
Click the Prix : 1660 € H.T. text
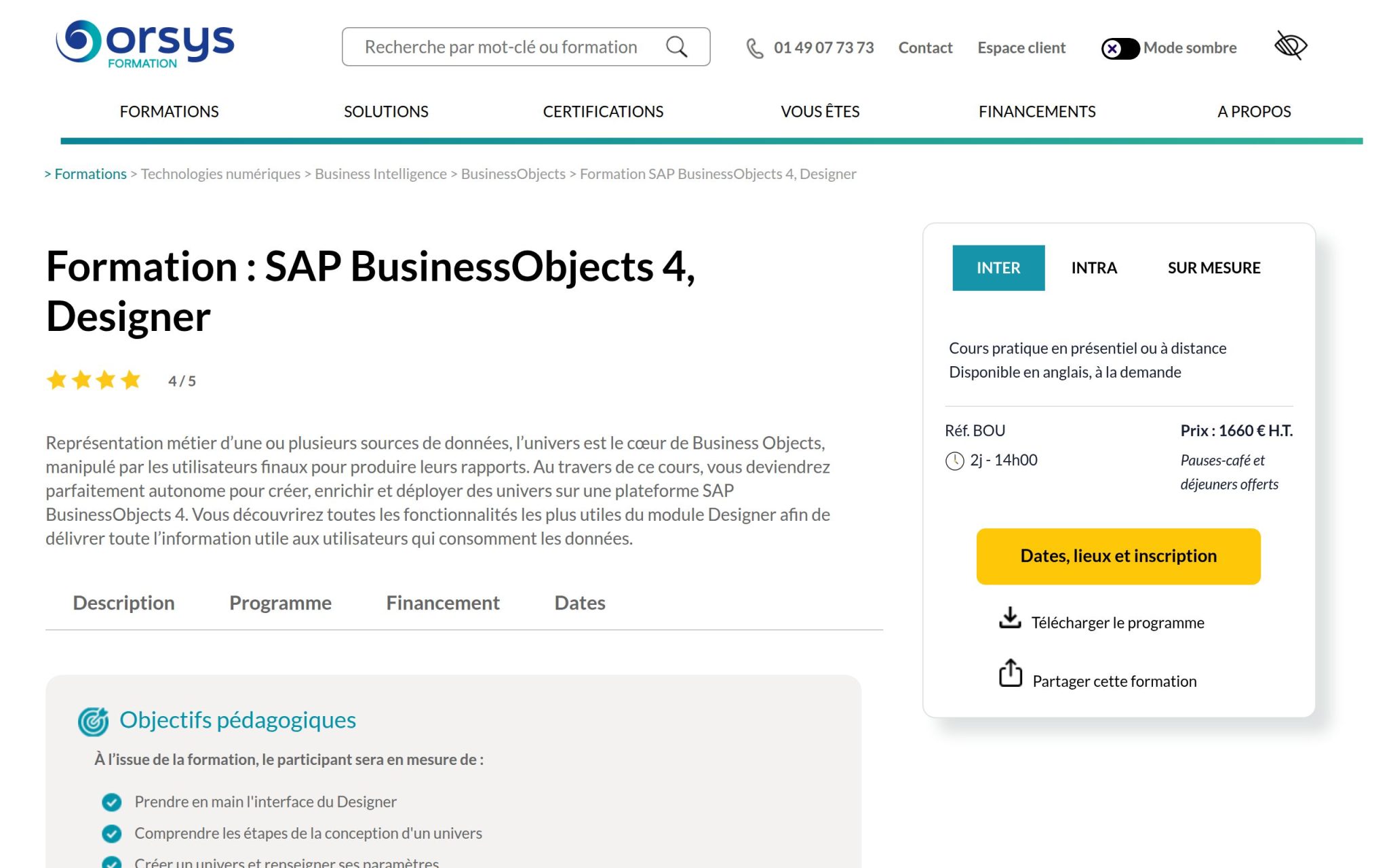click(x=1236, y=431)
